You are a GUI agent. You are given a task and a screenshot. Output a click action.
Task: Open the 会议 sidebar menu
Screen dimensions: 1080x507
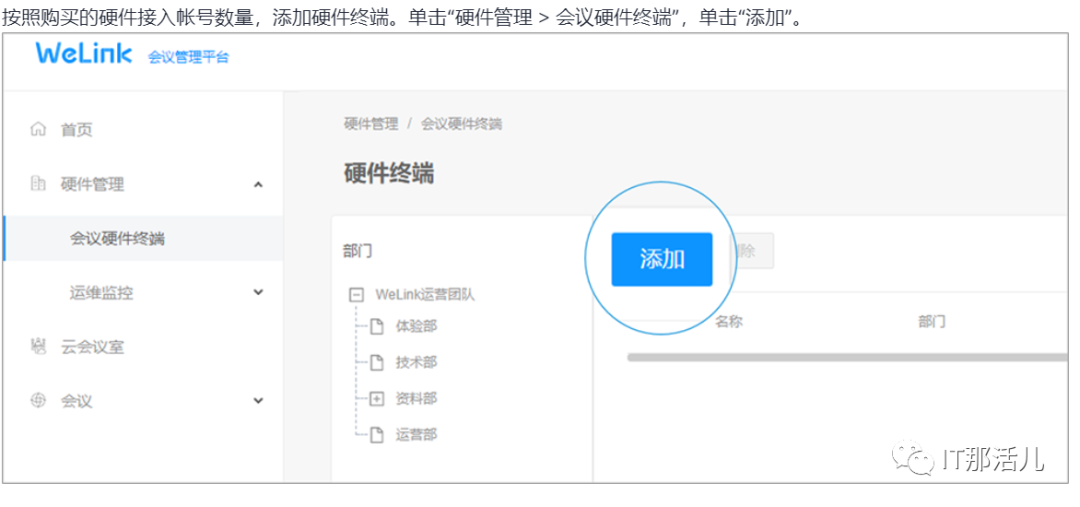76,401
